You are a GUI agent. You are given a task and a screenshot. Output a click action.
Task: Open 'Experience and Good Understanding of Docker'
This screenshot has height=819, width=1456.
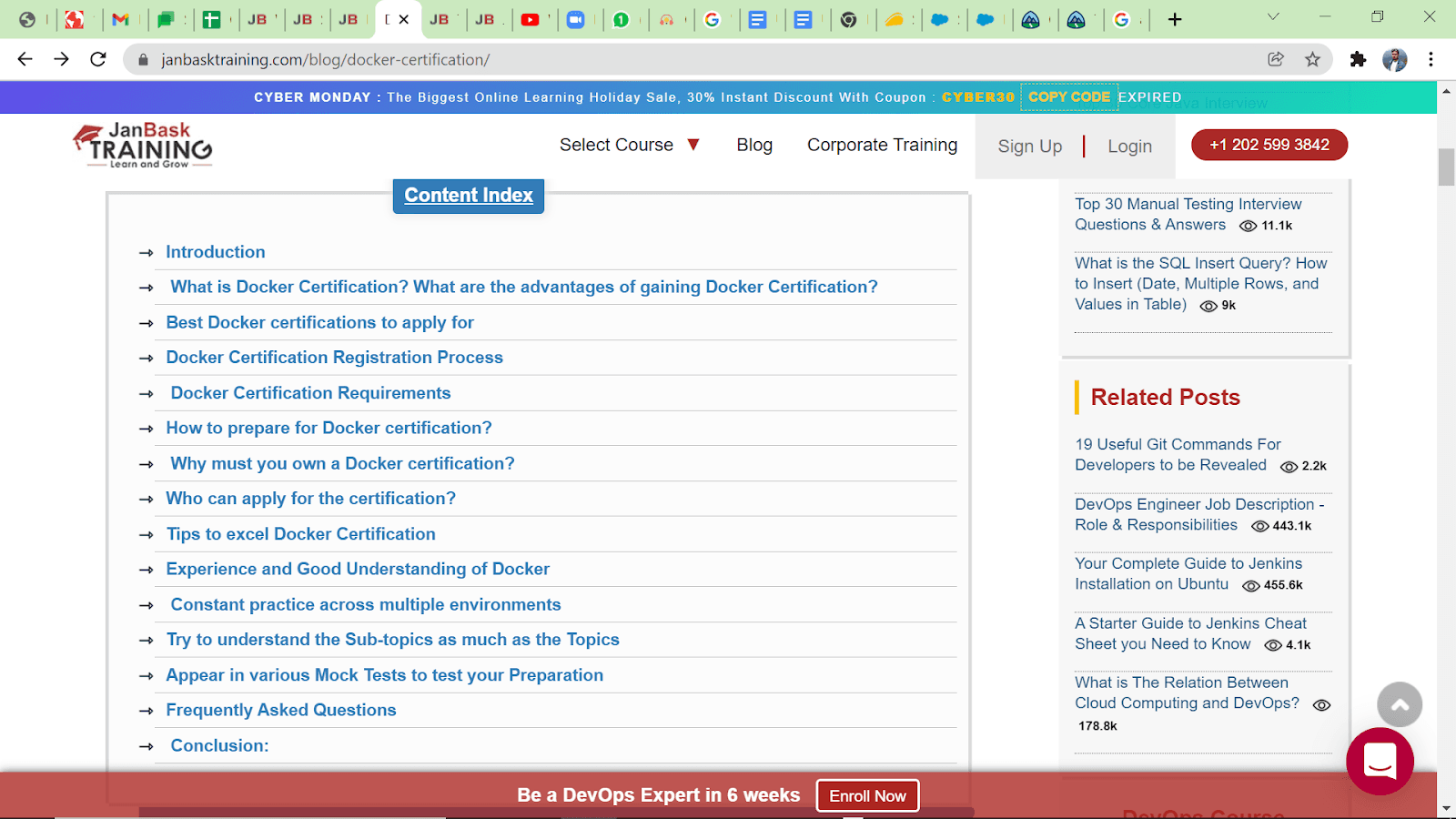[358, 569]
